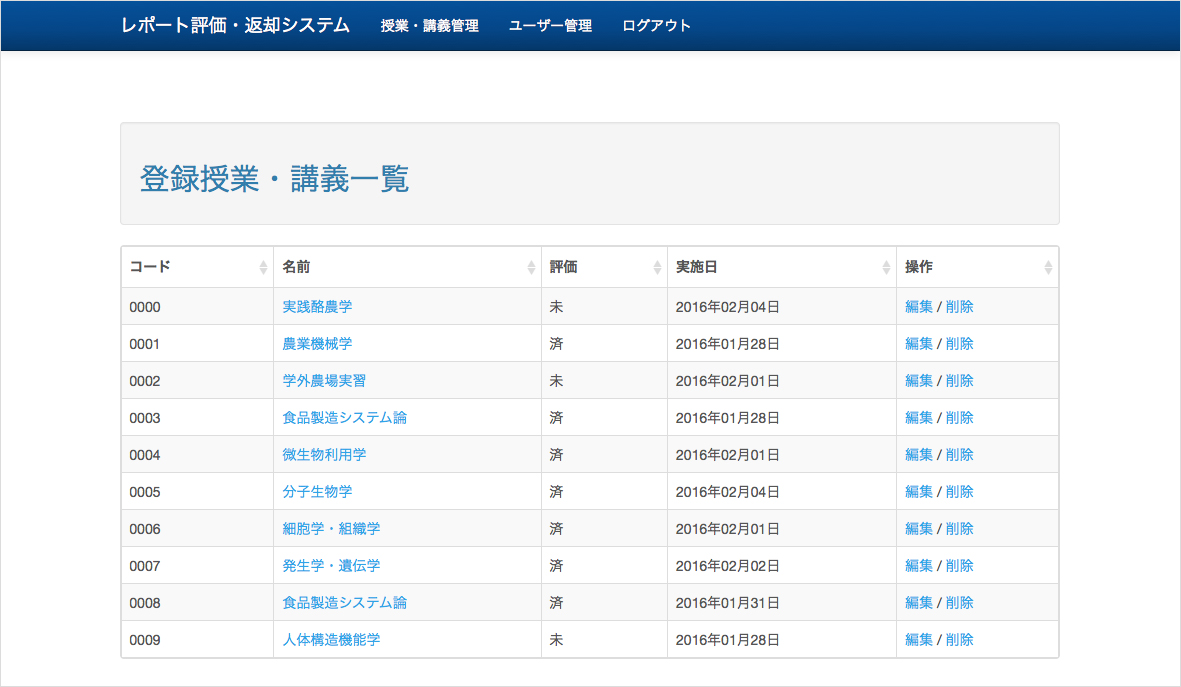Click sort arrows in コード column header
The height and width of the screenshot is (687, 1181).
pyautogui.click(x=263, y=267)
